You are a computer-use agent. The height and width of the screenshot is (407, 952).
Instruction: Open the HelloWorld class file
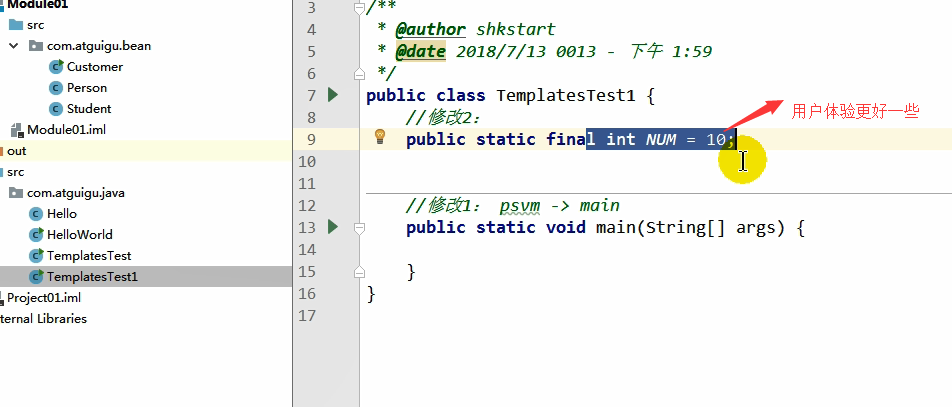tap(80, 234)
